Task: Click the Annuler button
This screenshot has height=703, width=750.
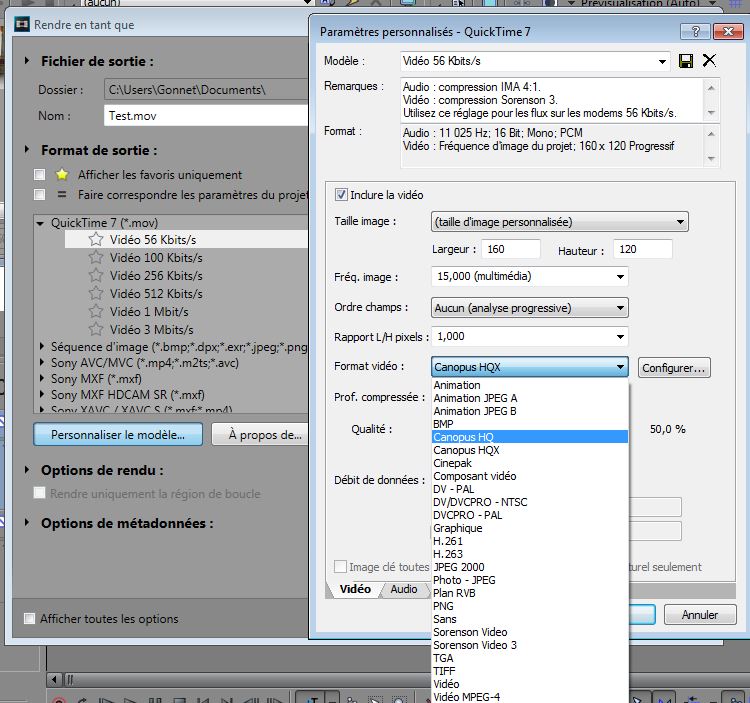Action: (700, 615)
